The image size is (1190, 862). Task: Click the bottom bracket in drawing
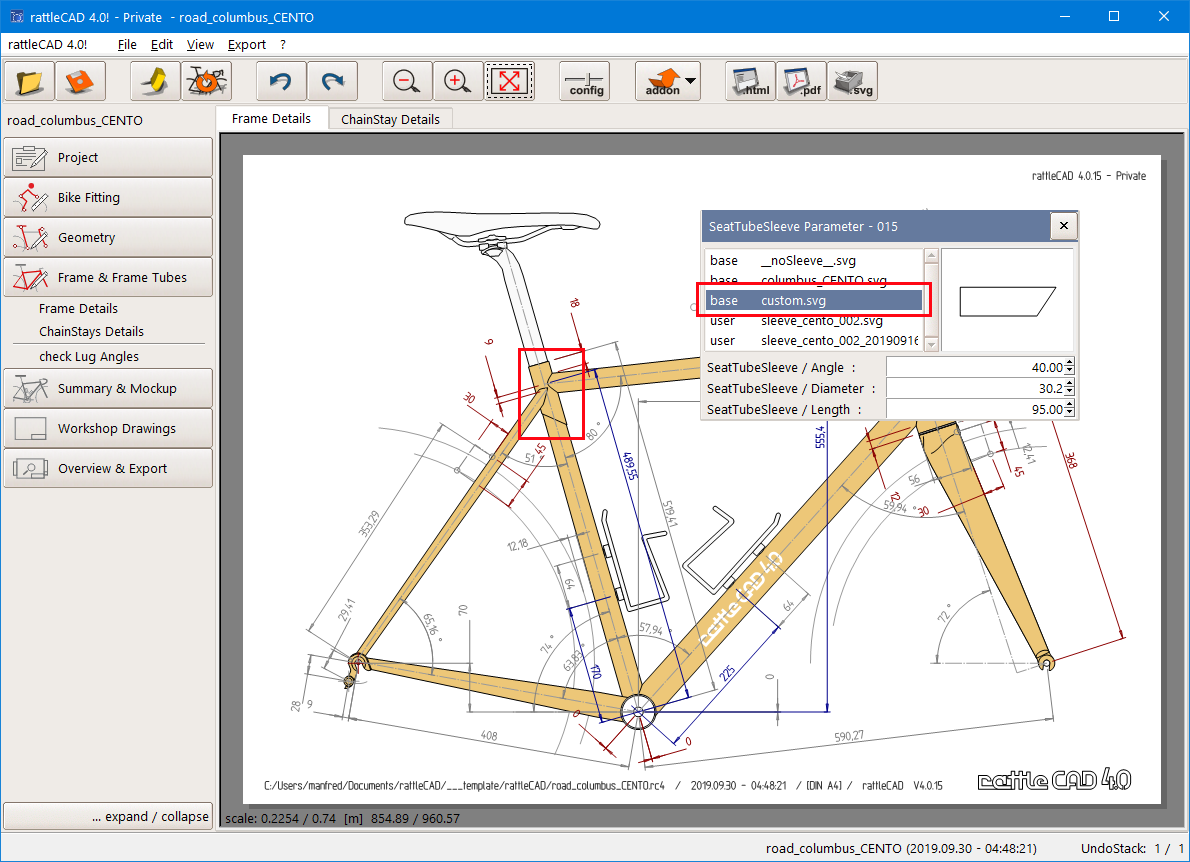point(638,712)
